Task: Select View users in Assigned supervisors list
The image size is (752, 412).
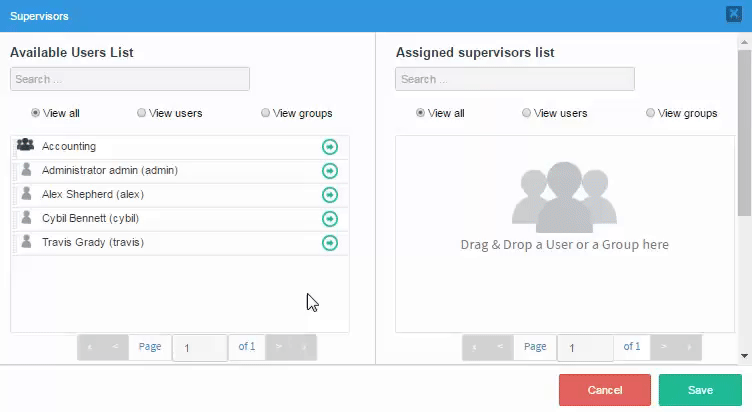Action: 527,113
